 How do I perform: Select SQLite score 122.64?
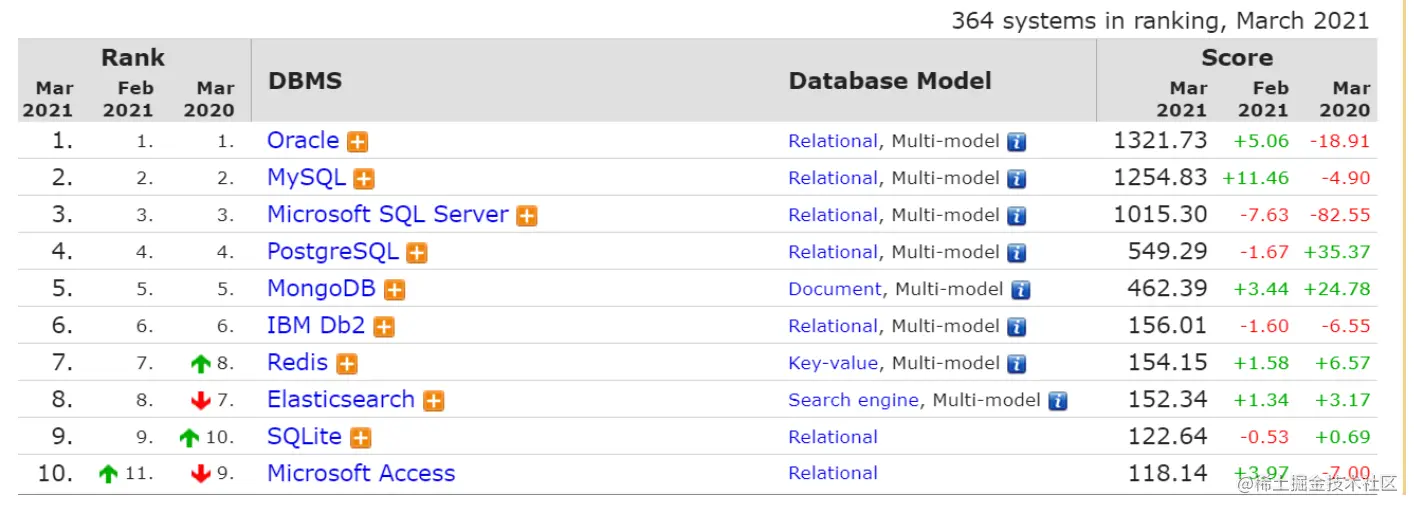1168,437
